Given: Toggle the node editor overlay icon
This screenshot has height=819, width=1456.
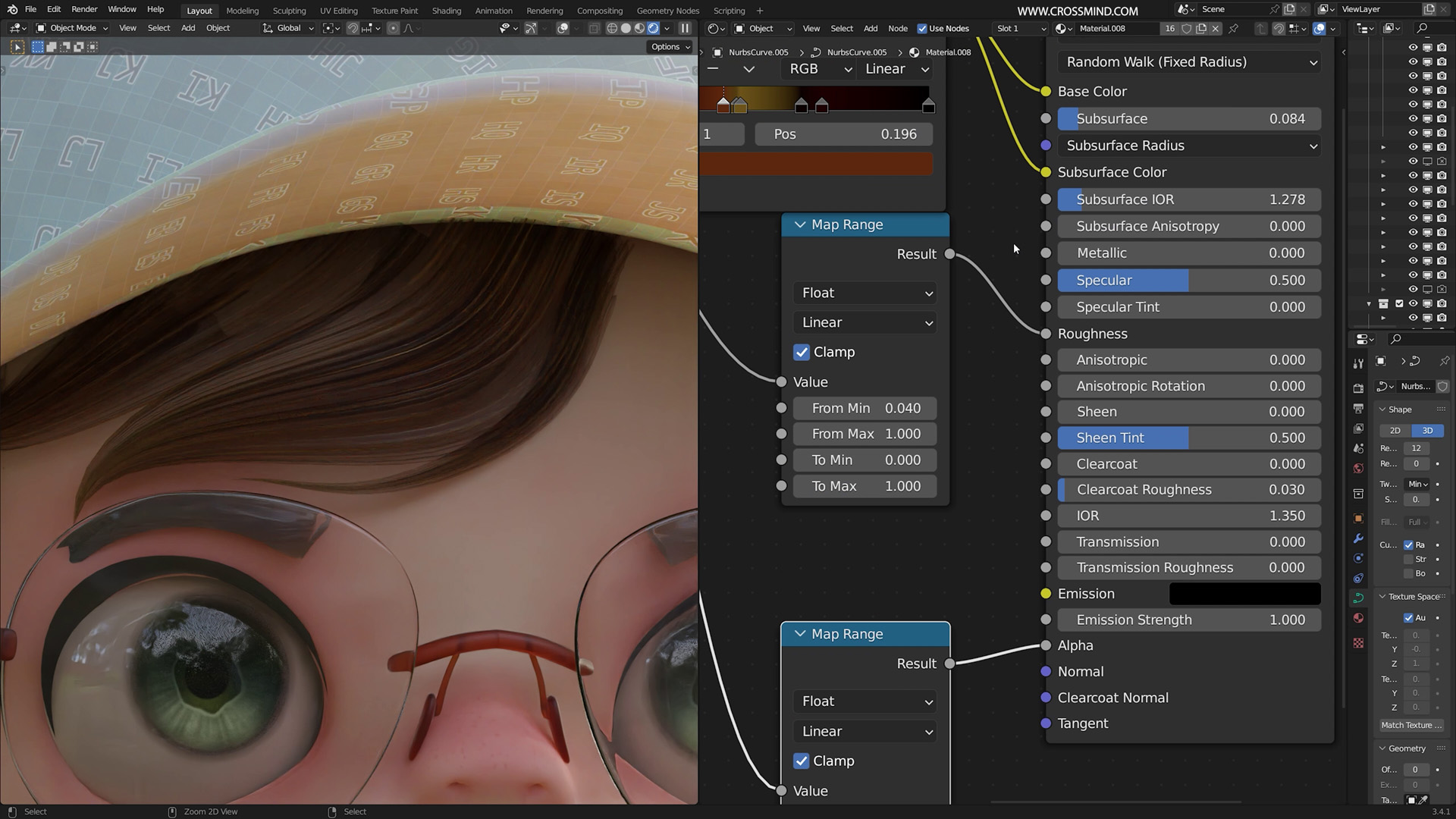Looking at the screenshot, I should click(x=1319, y=29).
